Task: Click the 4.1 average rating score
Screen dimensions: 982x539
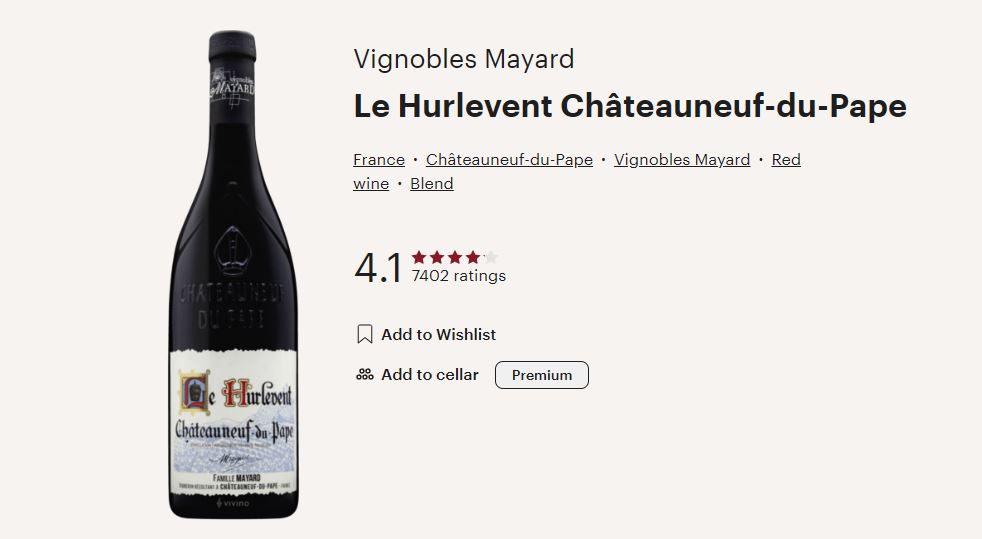Action: [378, 268]
